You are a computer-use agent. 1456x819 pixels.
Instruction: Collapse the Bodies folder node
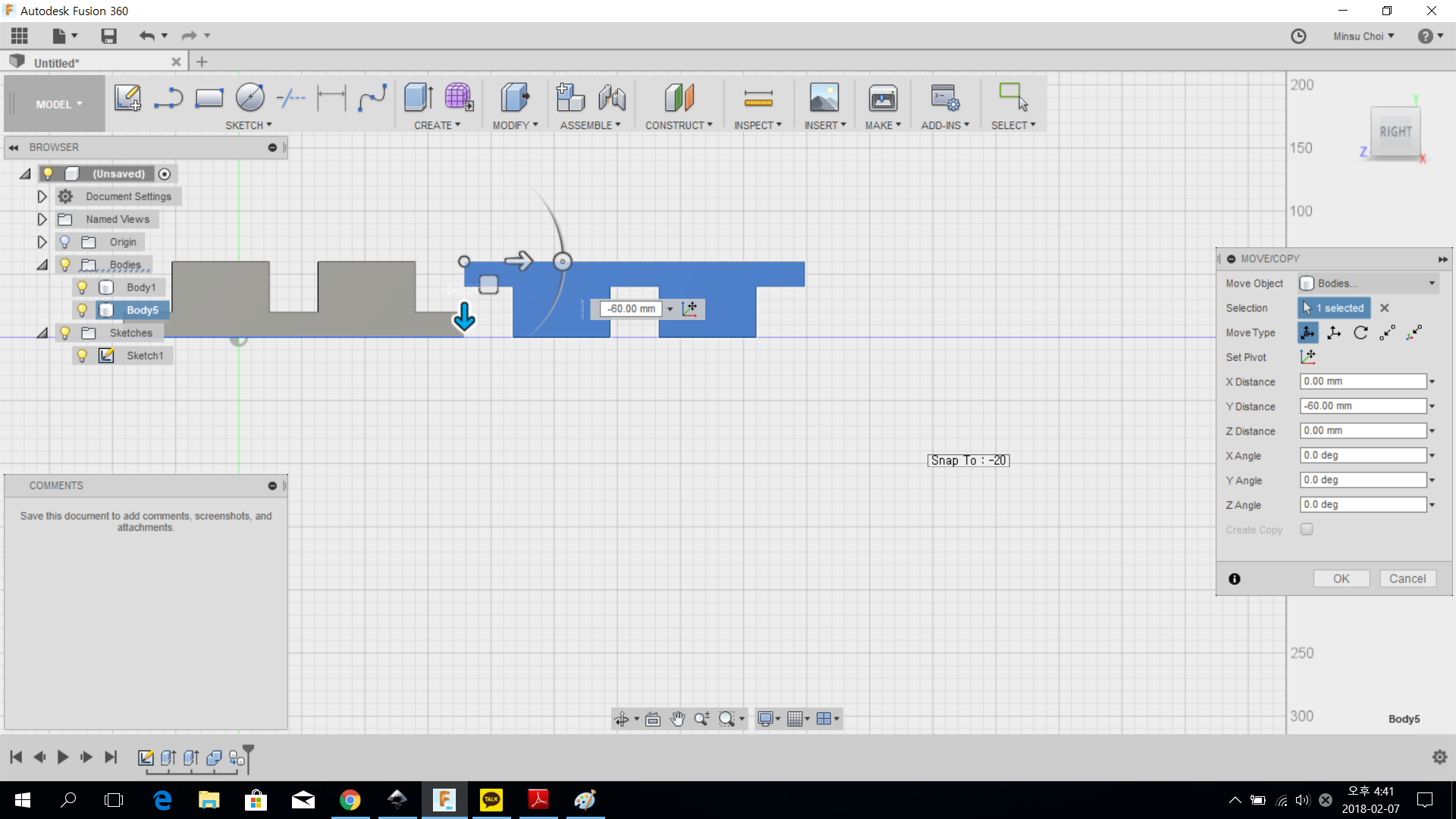42,265
